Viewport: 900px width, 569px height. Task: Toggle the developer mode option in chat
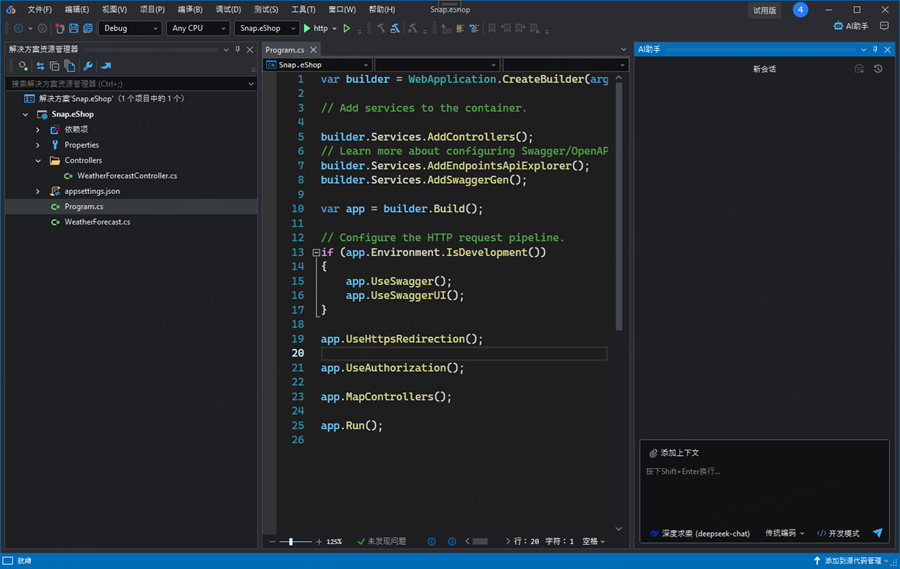(x=838, y=533)
